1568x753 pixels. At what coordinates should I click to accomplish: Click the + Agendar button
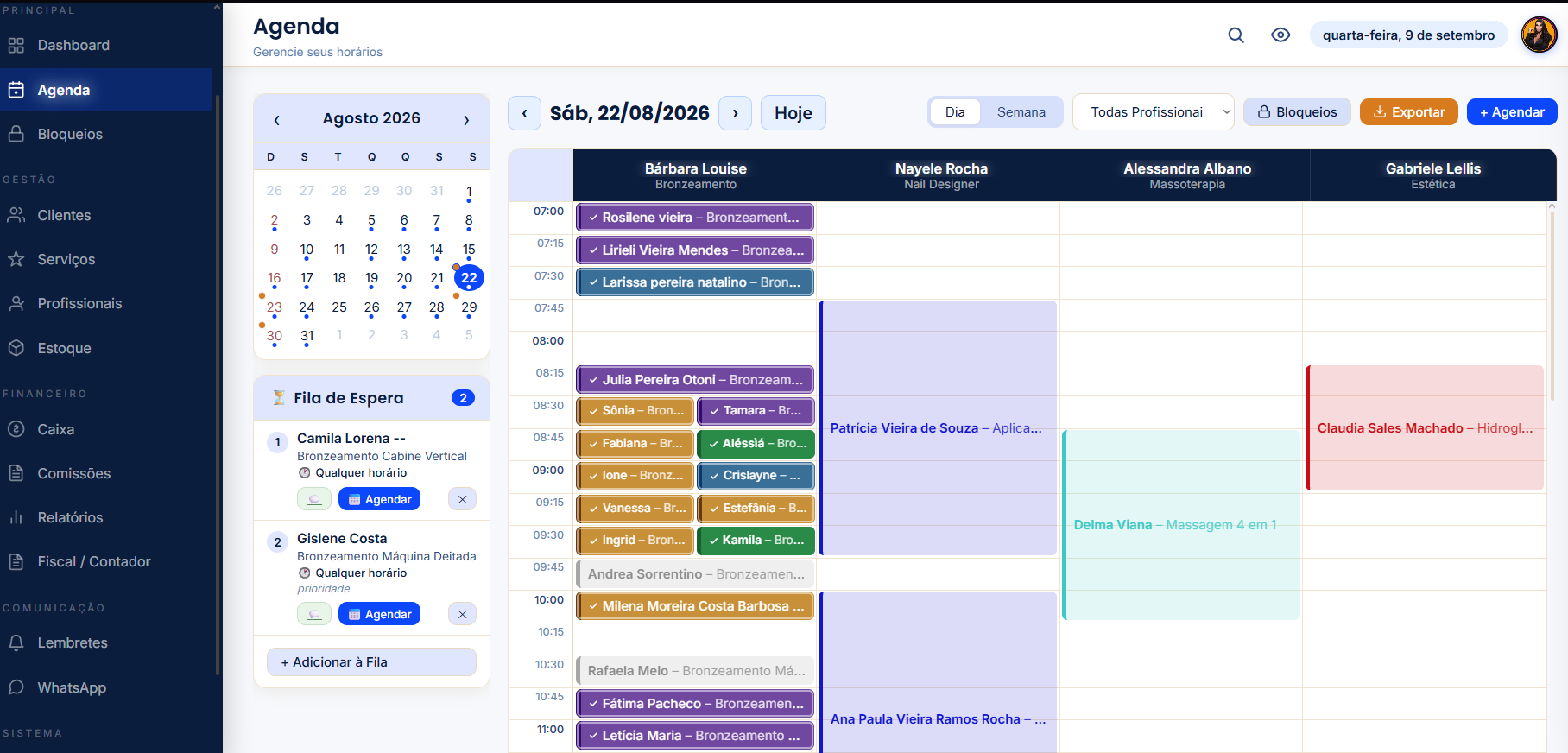[1512, 112]
